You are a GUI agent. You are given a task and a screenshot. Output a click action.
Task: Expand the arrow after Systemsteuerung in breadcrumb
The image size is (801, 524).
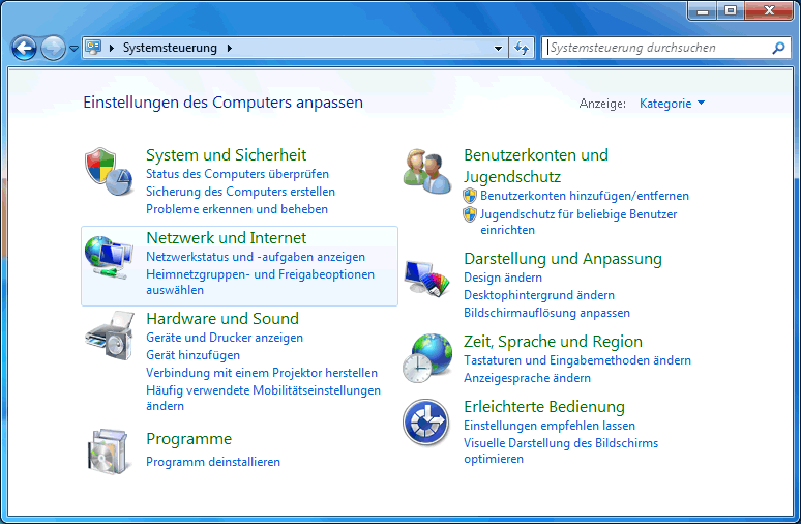[x=229, y=48]
